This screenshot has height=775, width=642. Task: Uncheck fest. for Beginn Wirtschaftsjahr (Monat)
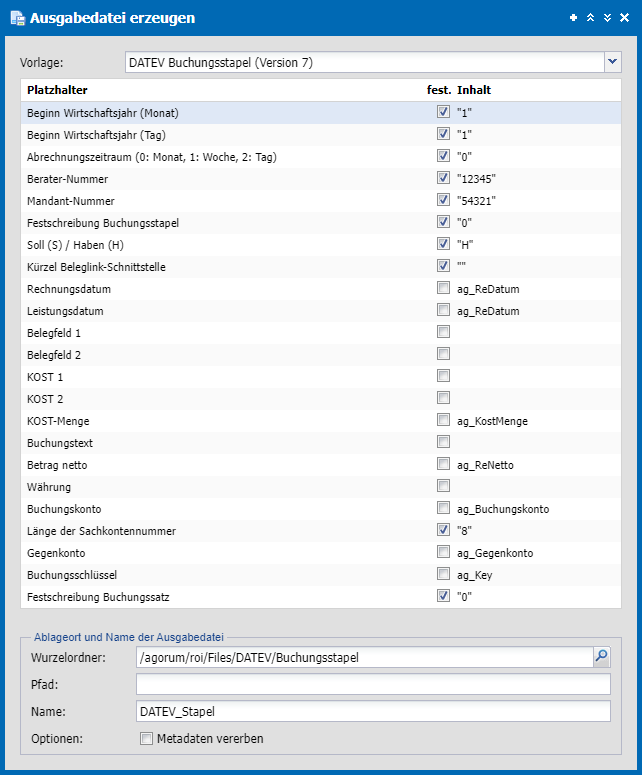(443, 112)
